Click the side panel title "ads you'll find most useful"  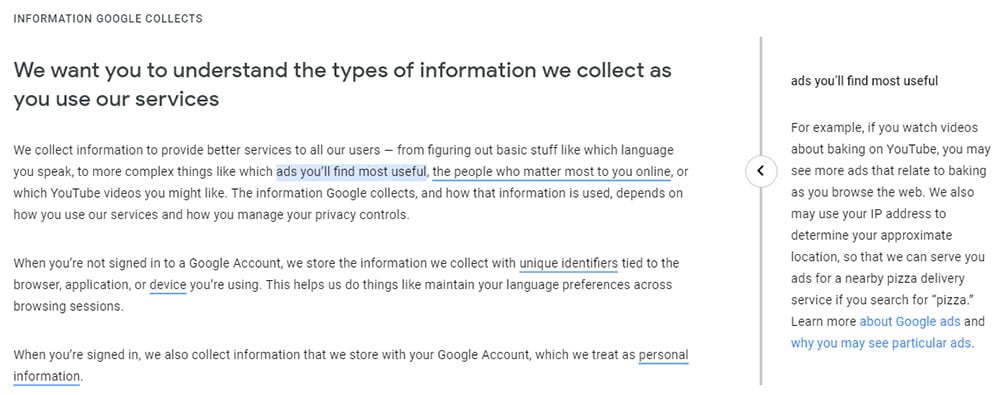(864, 81)
